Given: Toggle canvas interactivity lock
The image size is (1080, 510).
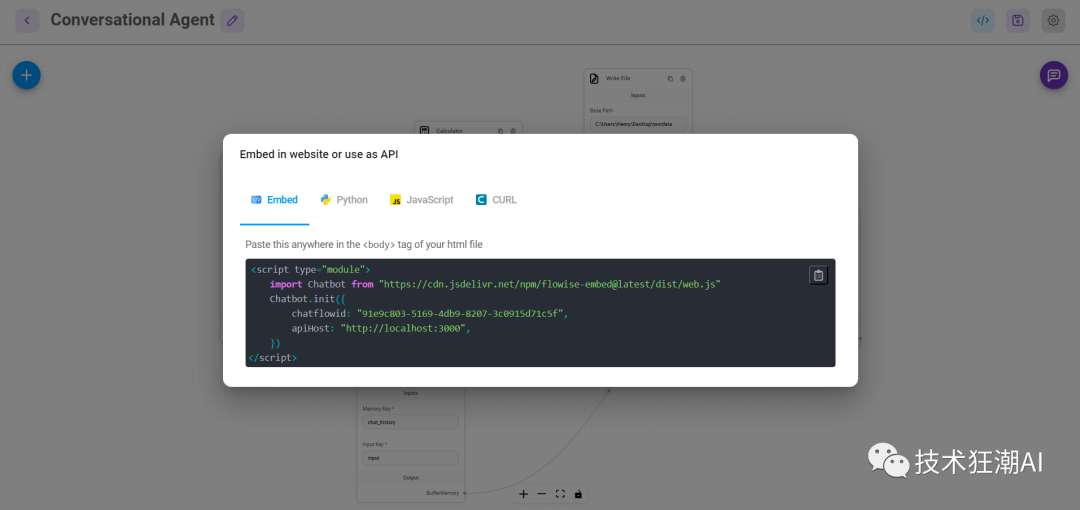Looking at the screenshot, I should click(x=579, y=494).
